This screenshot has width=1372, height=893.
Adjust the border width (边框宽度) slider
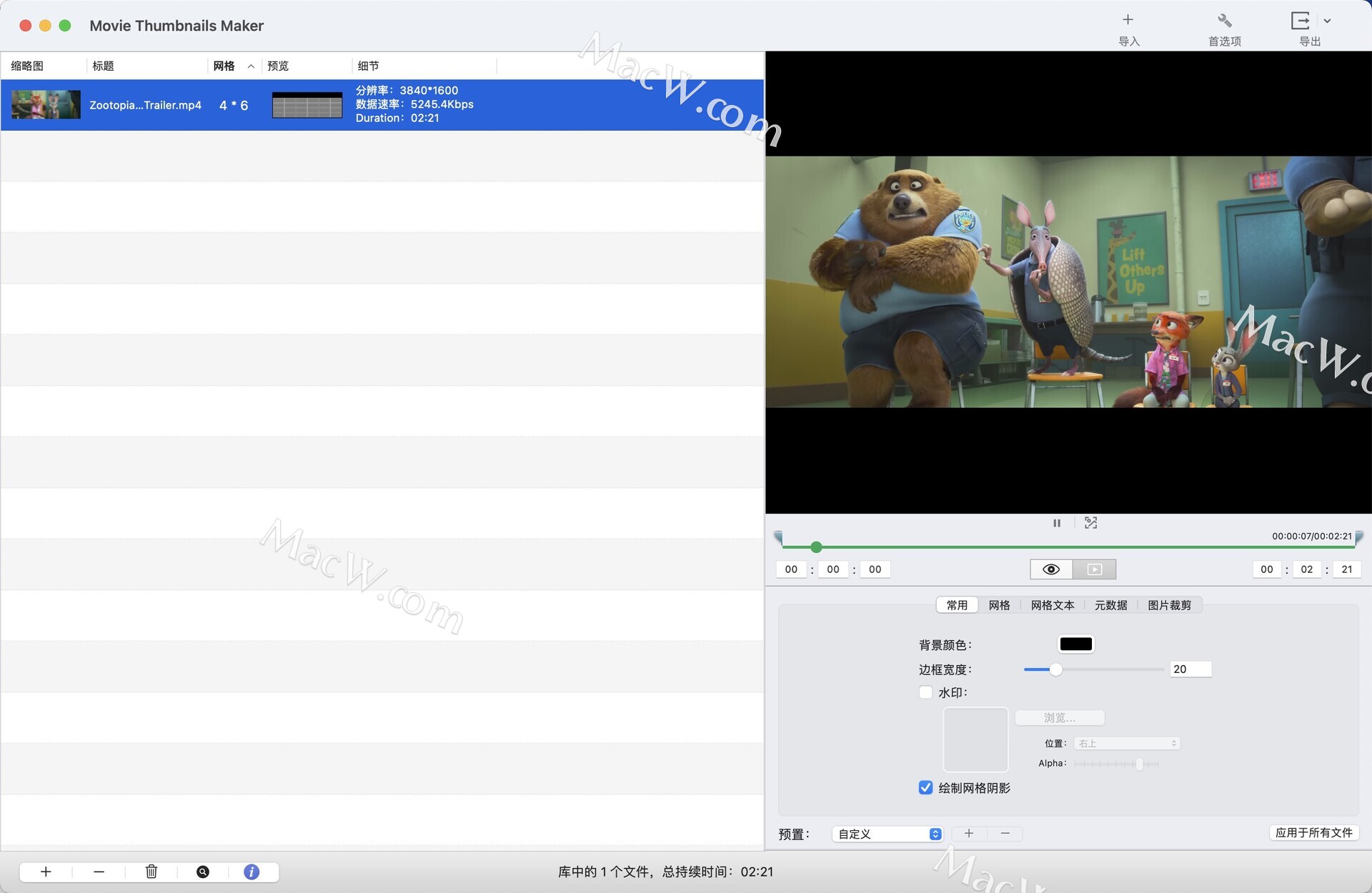tap(1093, 669)
